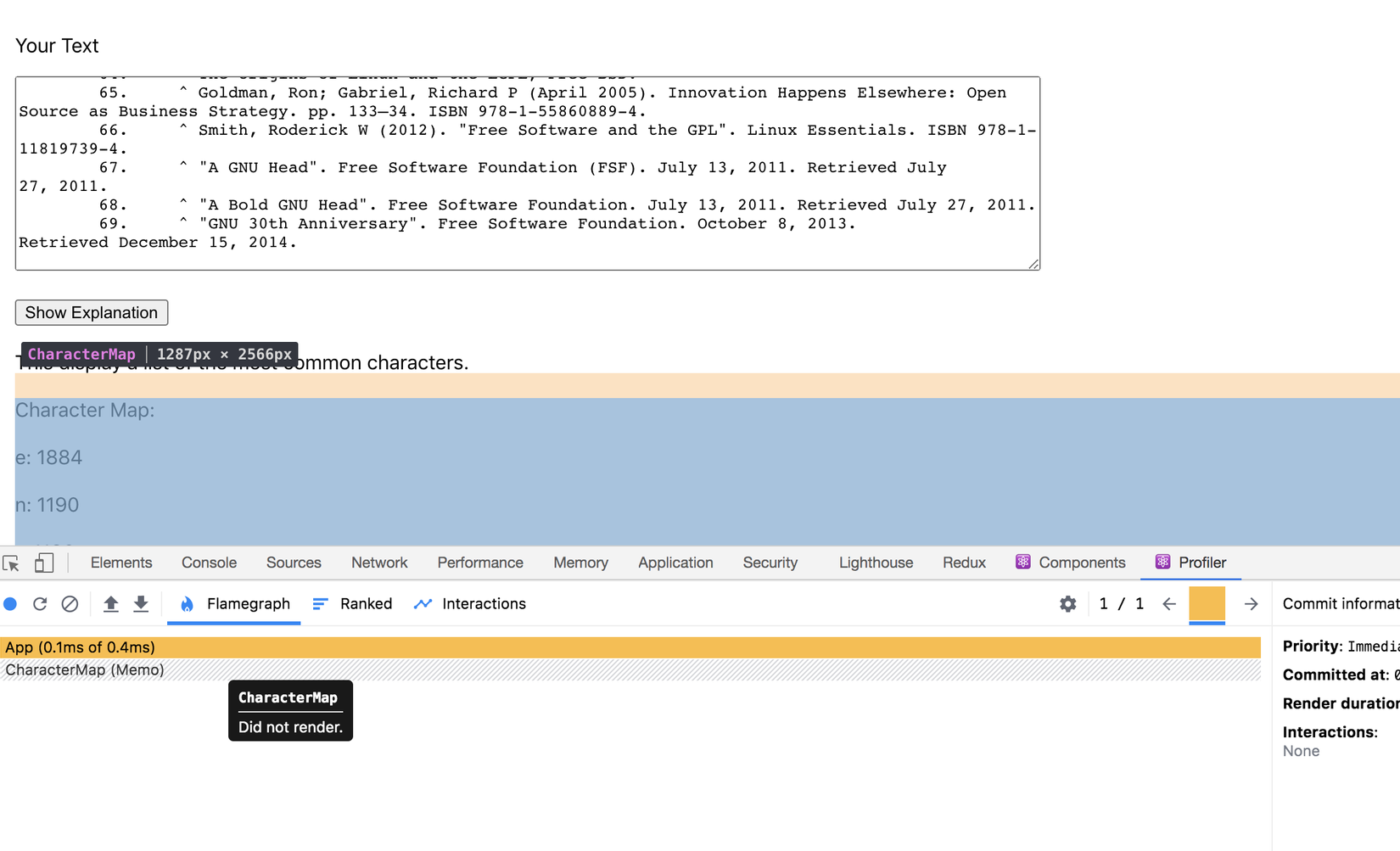Image resolution: width=1400 pixels, height=851 pixels.
Task: Go to next commit arrow
Action: [1251, 604]
